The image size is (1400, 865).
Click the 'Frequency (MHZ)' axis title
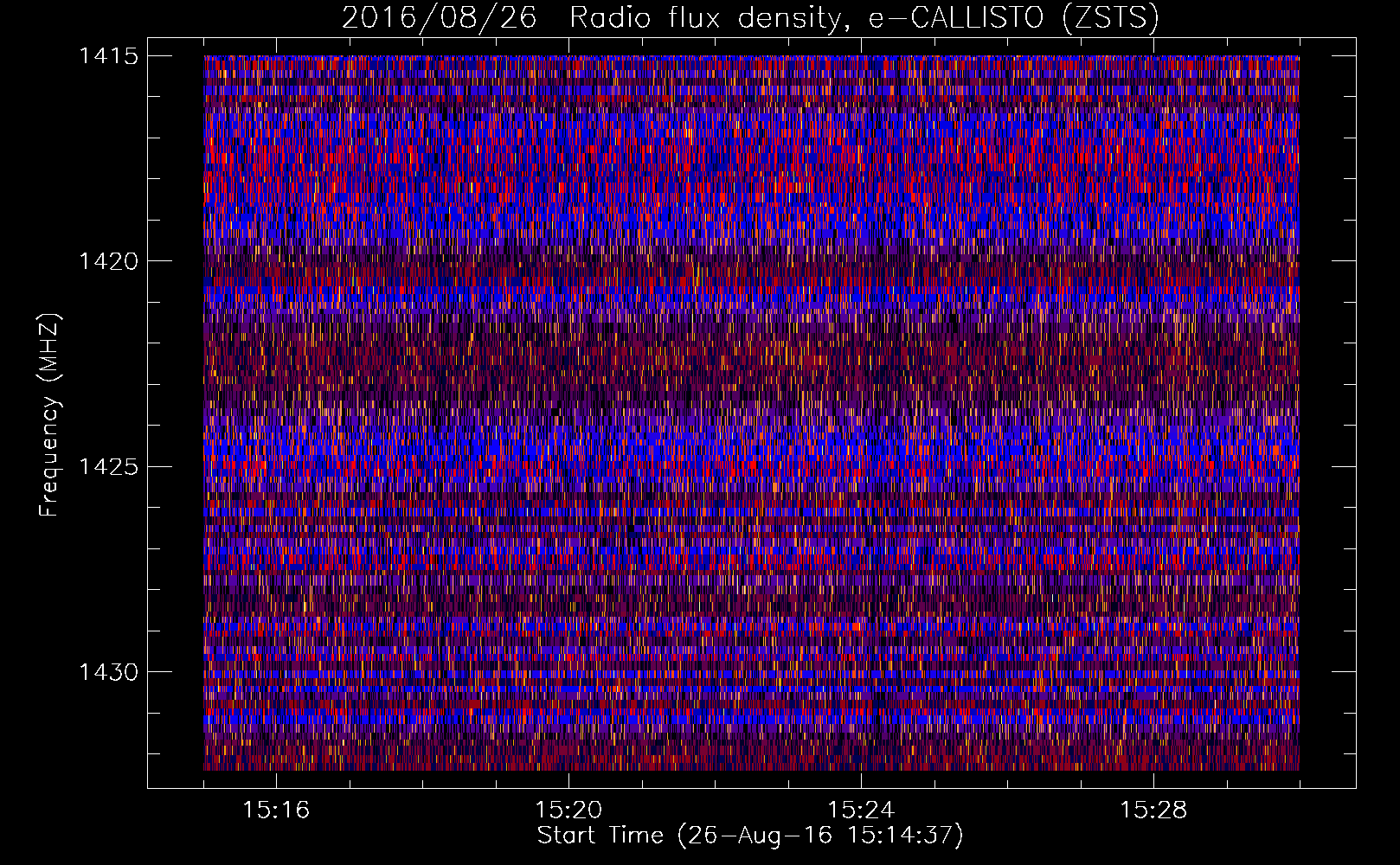click(50, 414)
